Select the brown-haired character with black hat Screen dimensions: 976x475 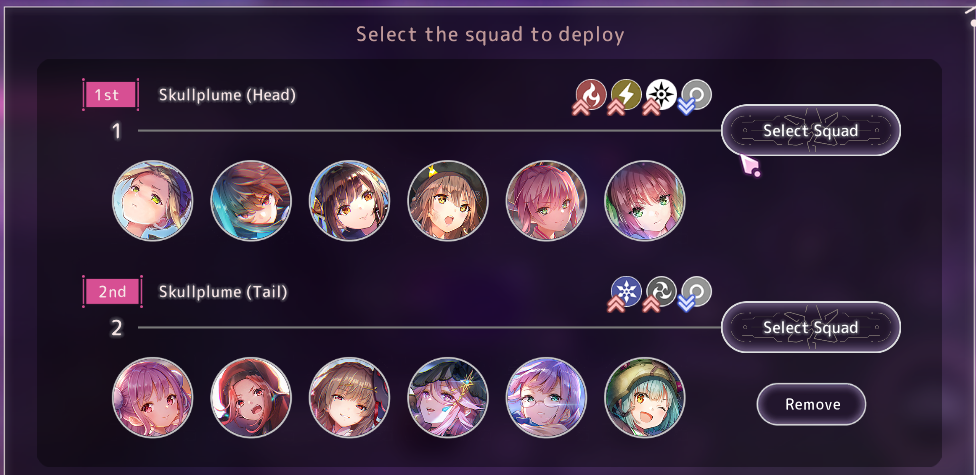point(448,200)
